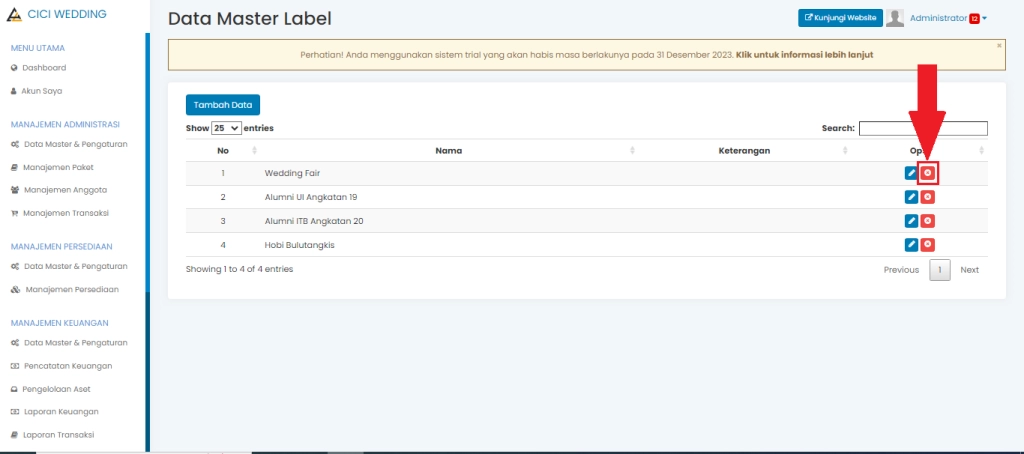Open the red notification badge

(x=974, y=19)
